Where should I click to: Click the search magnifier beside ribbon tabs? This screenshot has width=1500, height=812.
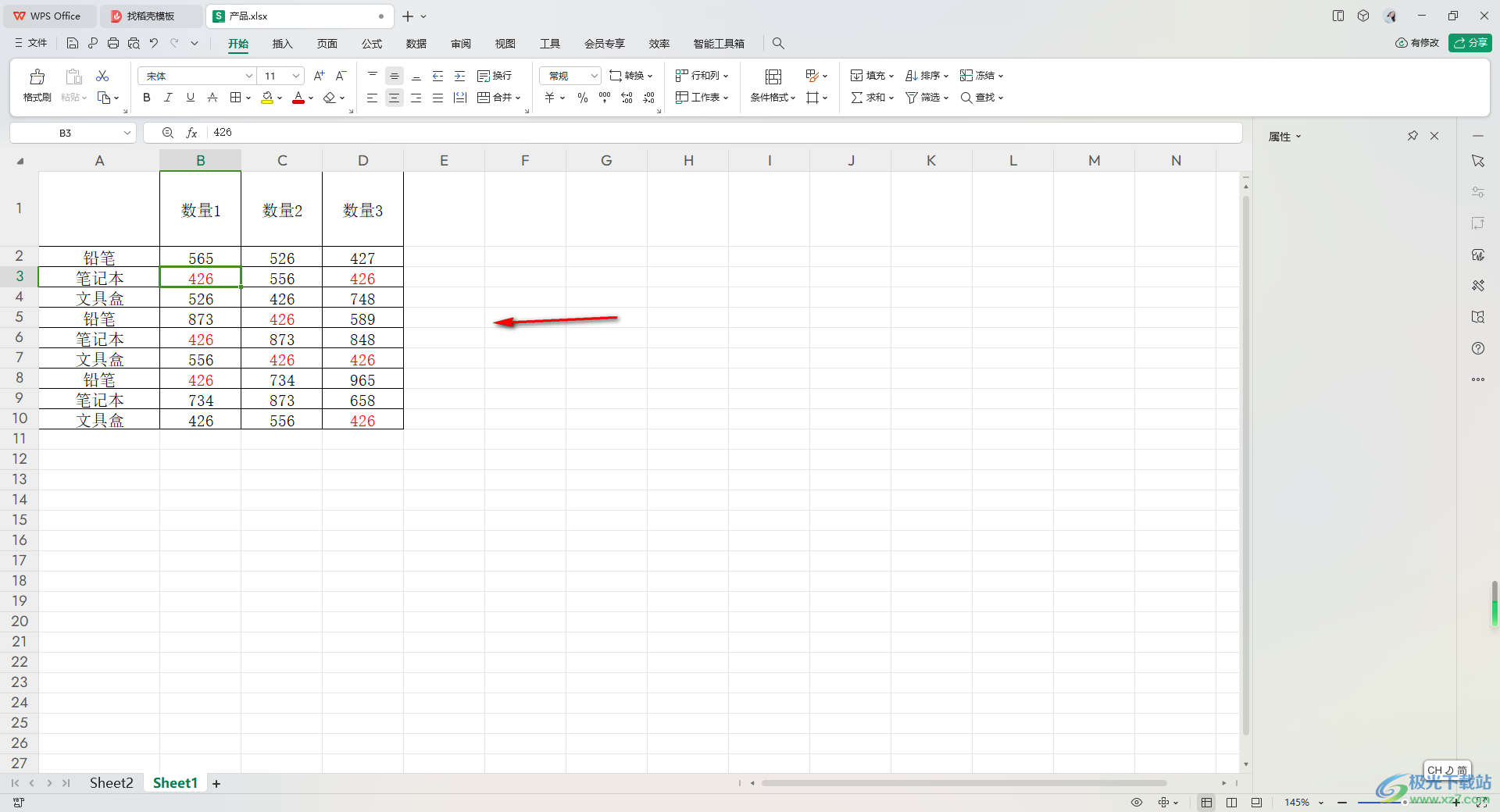pos(778,44)
